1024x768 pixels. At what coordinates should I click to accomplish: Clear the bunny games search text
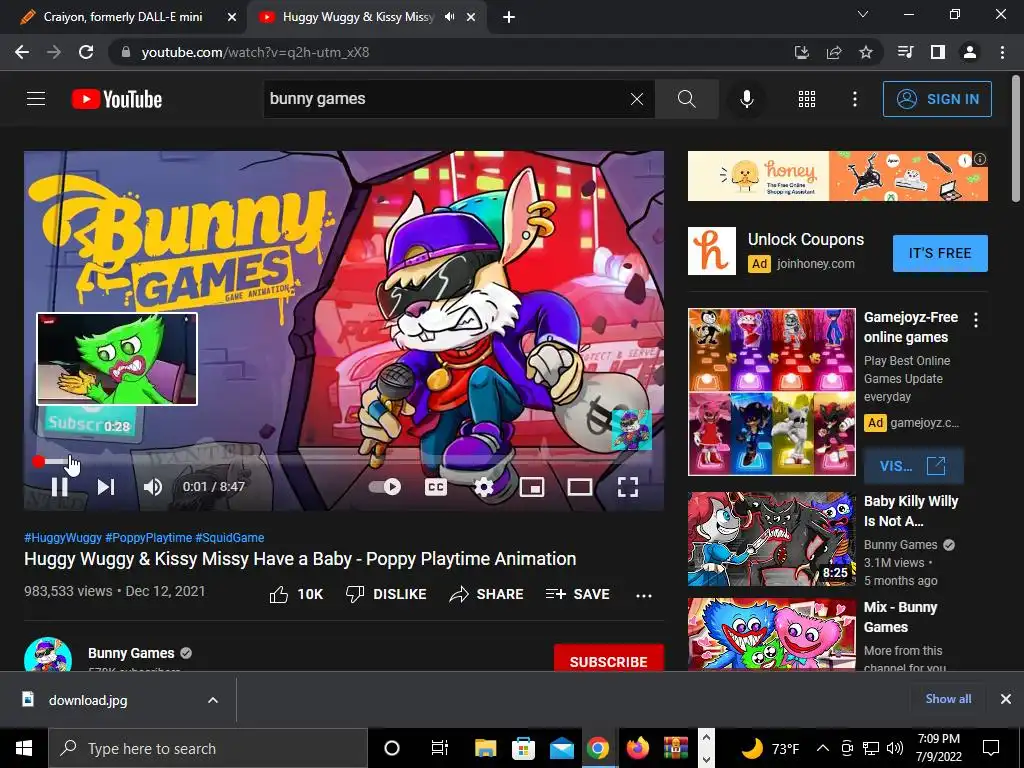(637, 99)
